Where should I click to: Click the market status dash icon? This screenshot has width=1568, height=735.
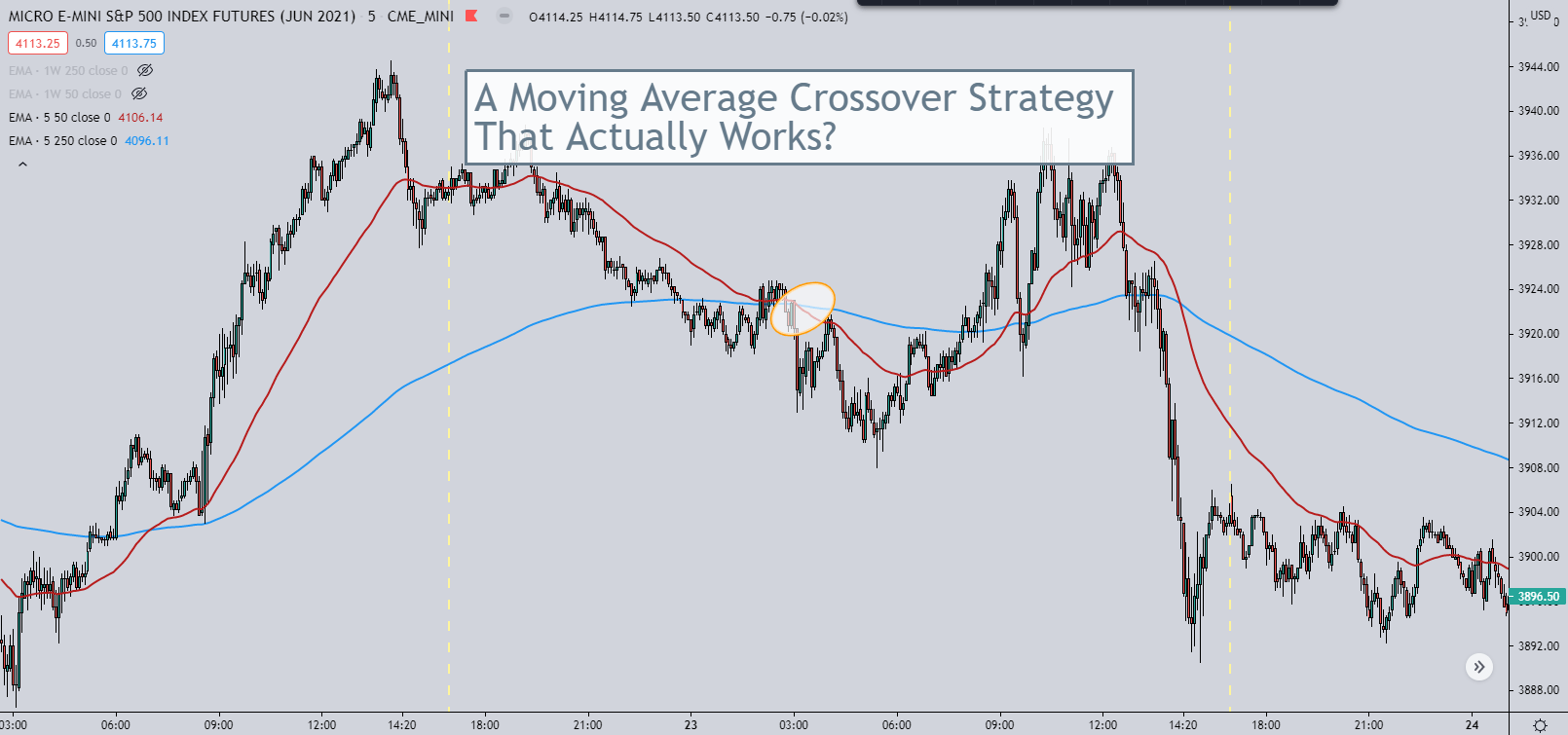coord(504,16)
